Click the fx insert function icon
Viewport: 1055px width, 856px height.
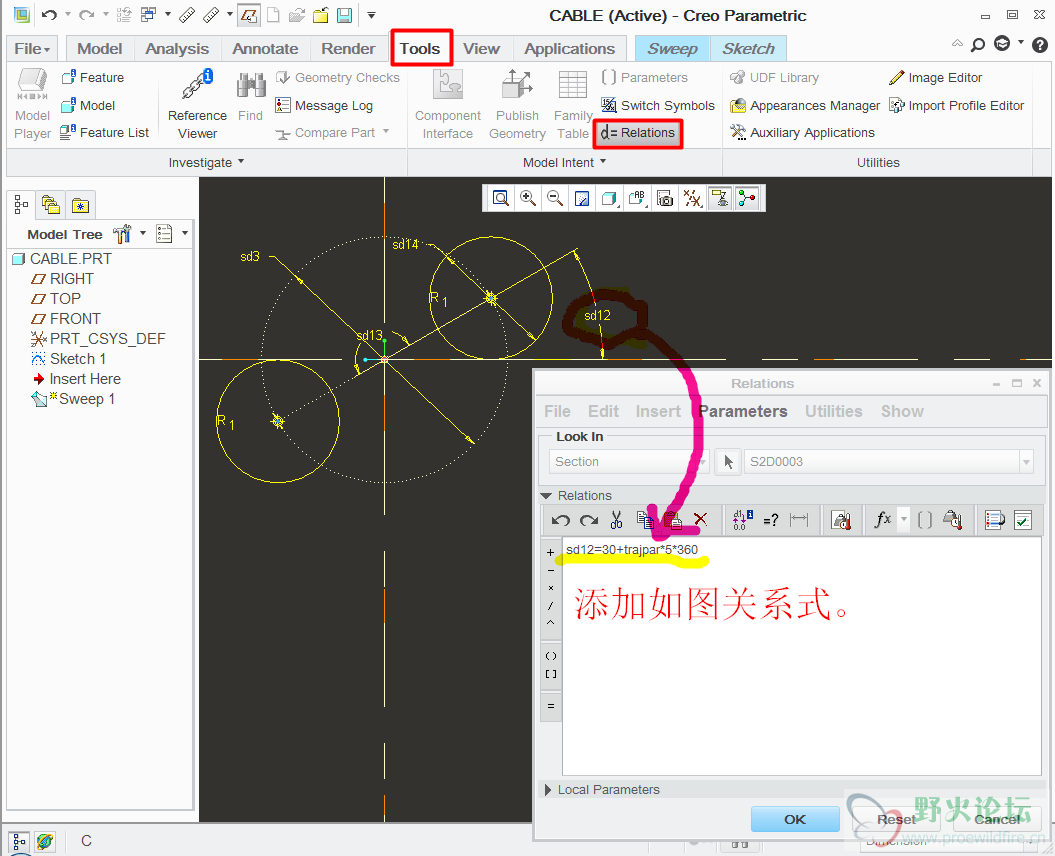[883, 520]
